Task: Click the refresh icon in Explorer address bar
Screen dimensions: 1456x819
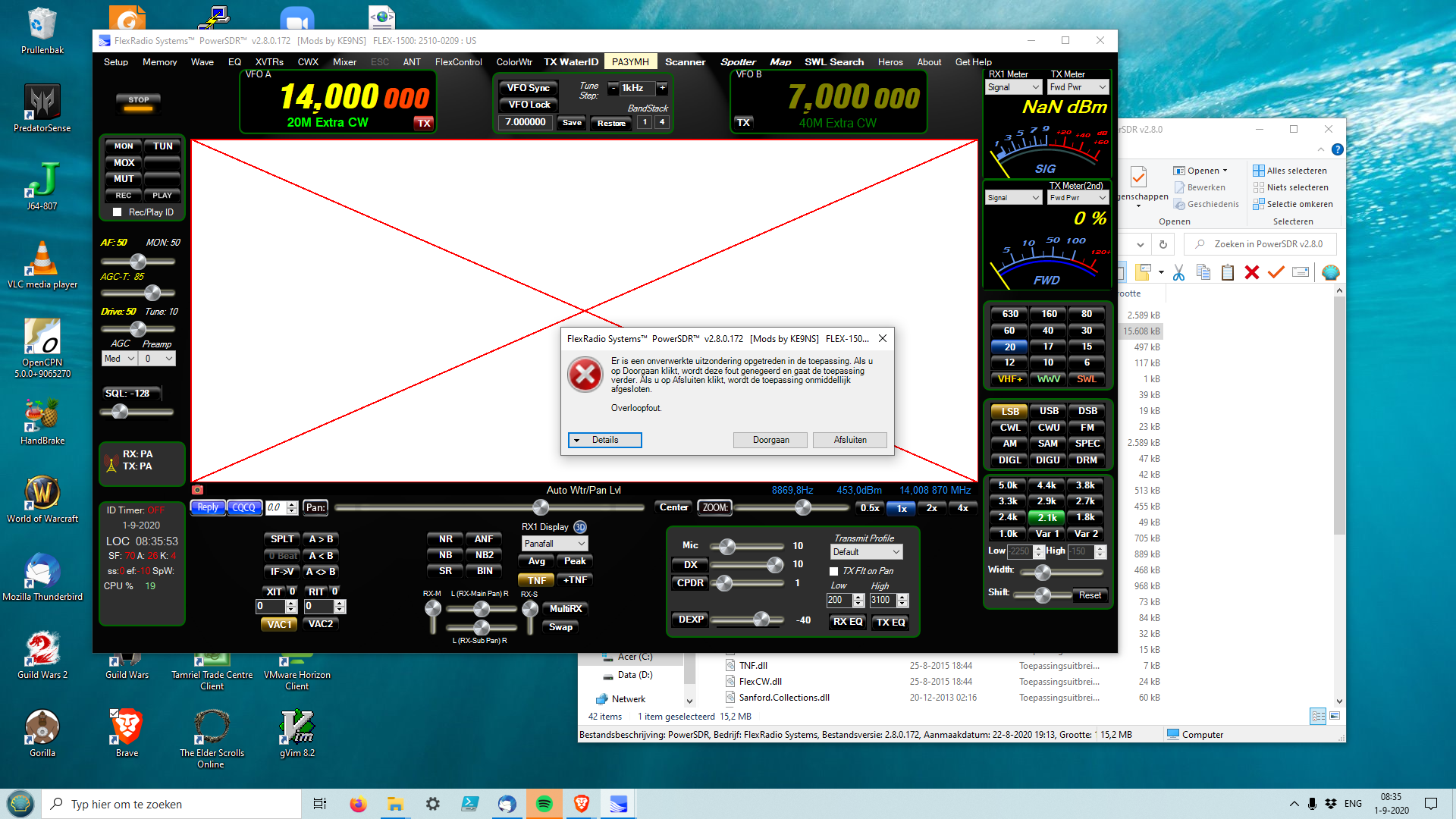Action: point(1163,244)
